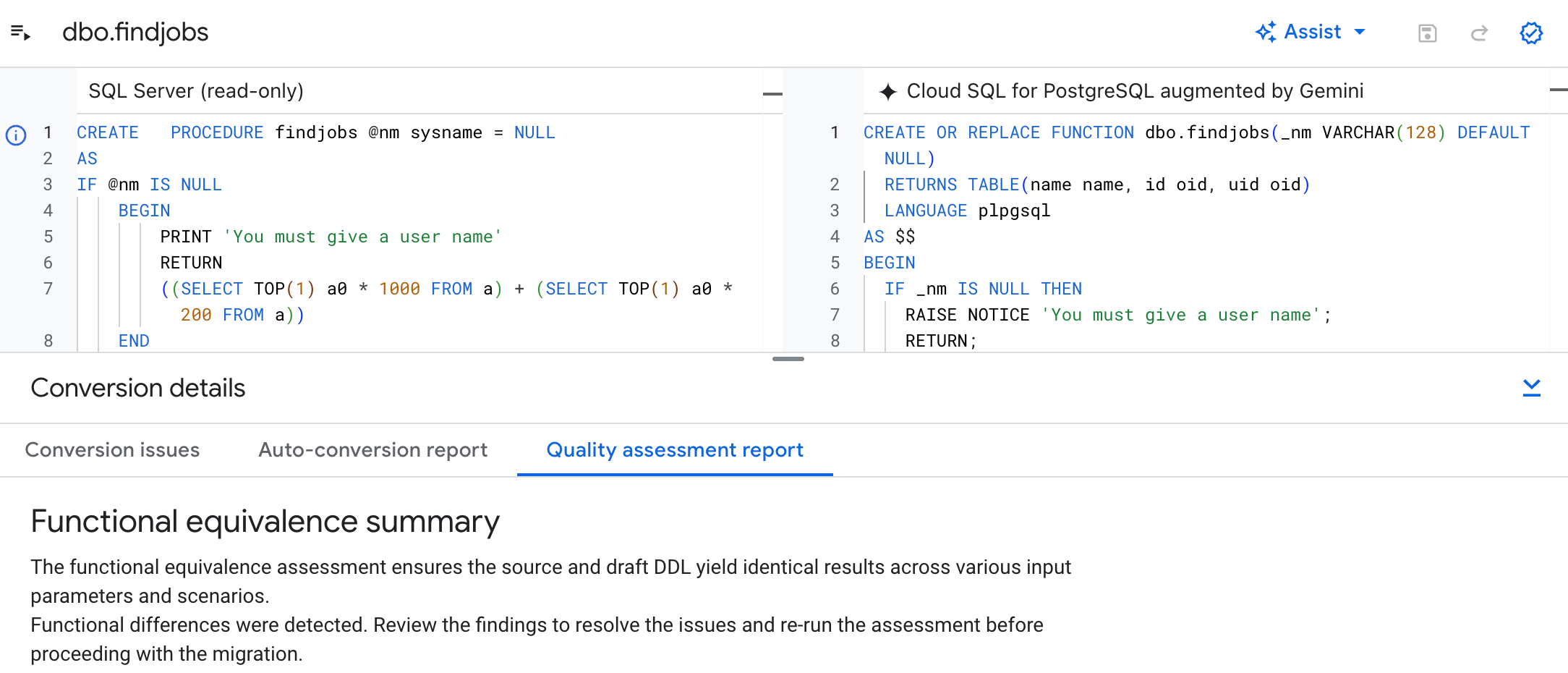This screenshot has height=673, width=1568.
Task: Click the redo arrow icon
Action: click(1479, 33)
